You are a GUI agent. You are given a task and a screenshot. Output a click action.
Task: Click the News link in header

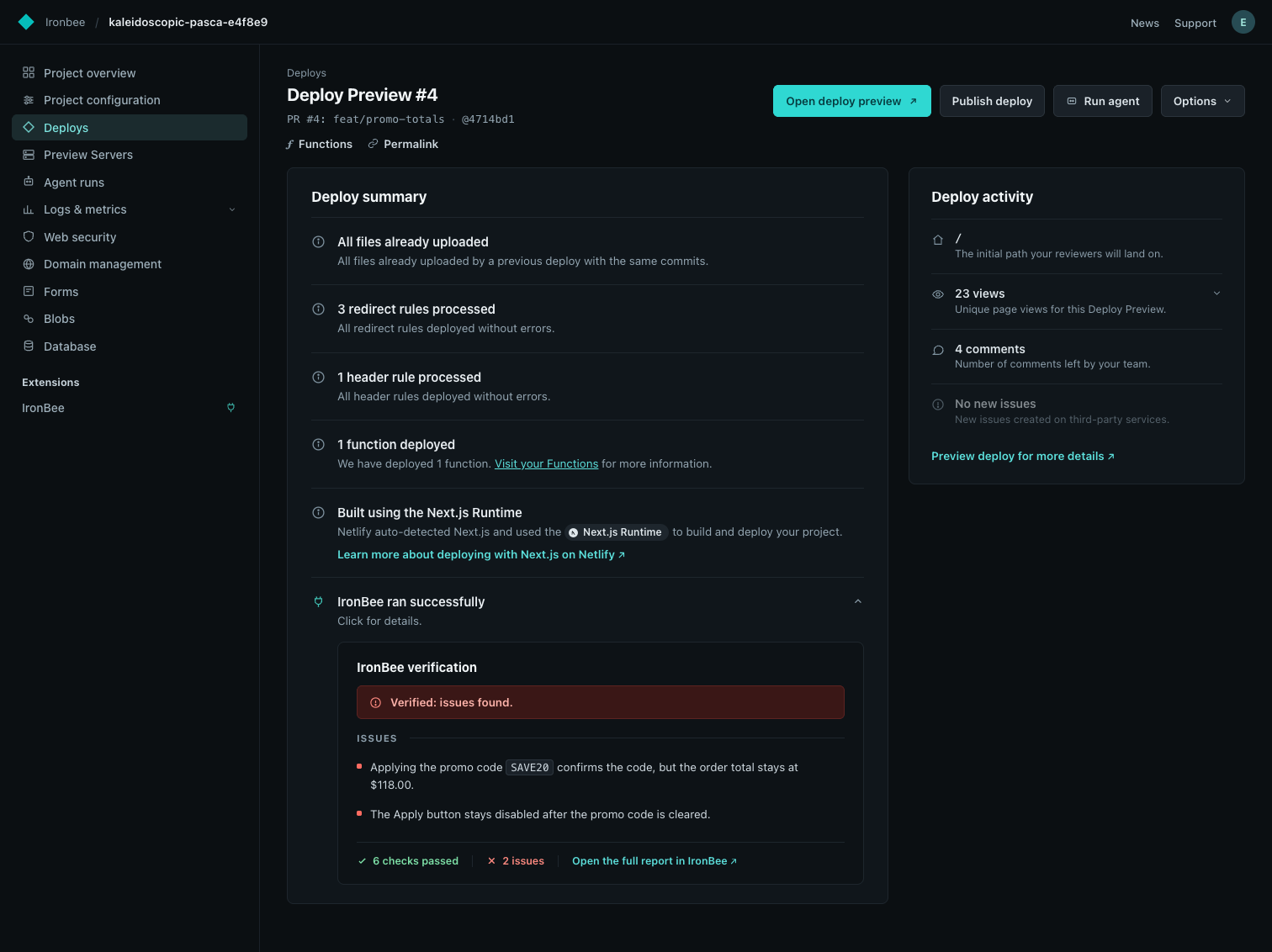pos(1144,23)
